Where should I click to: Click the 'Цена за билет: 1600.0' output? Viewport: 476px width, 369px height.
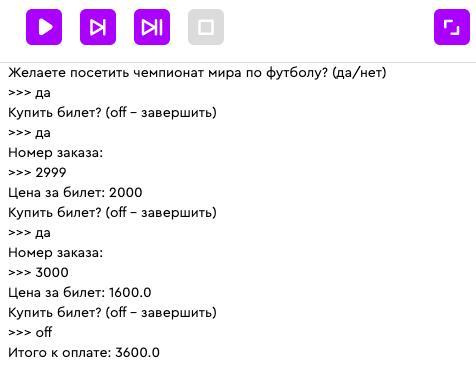point(79,292)
